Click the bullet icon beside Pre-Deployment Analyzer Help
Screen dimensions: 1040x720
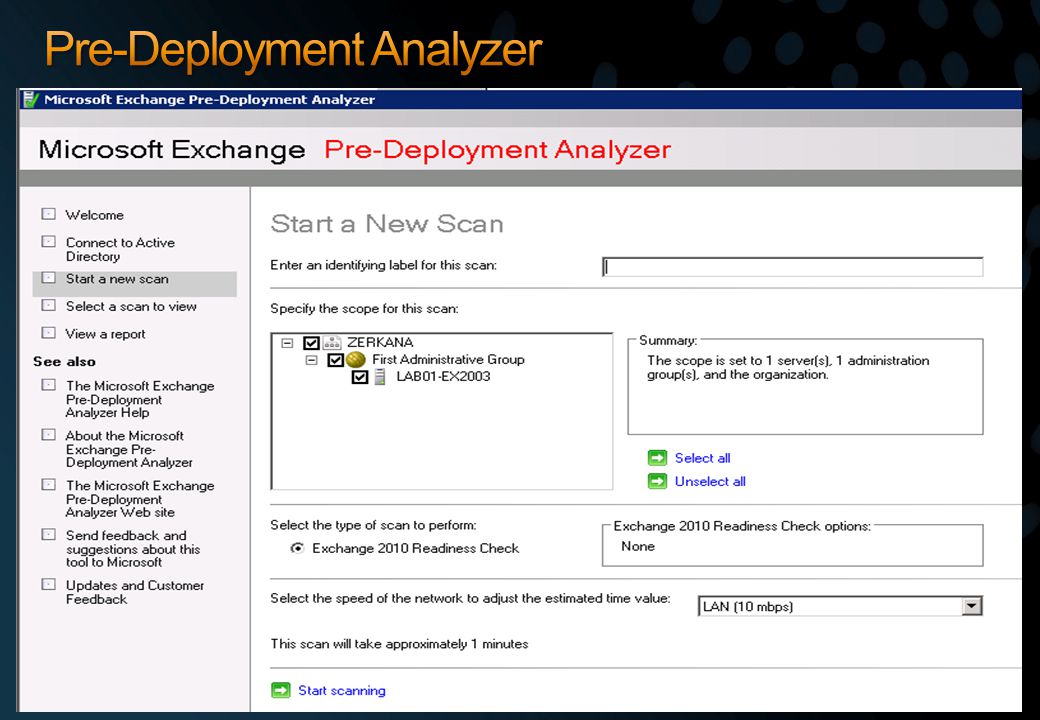coord(48,385)
